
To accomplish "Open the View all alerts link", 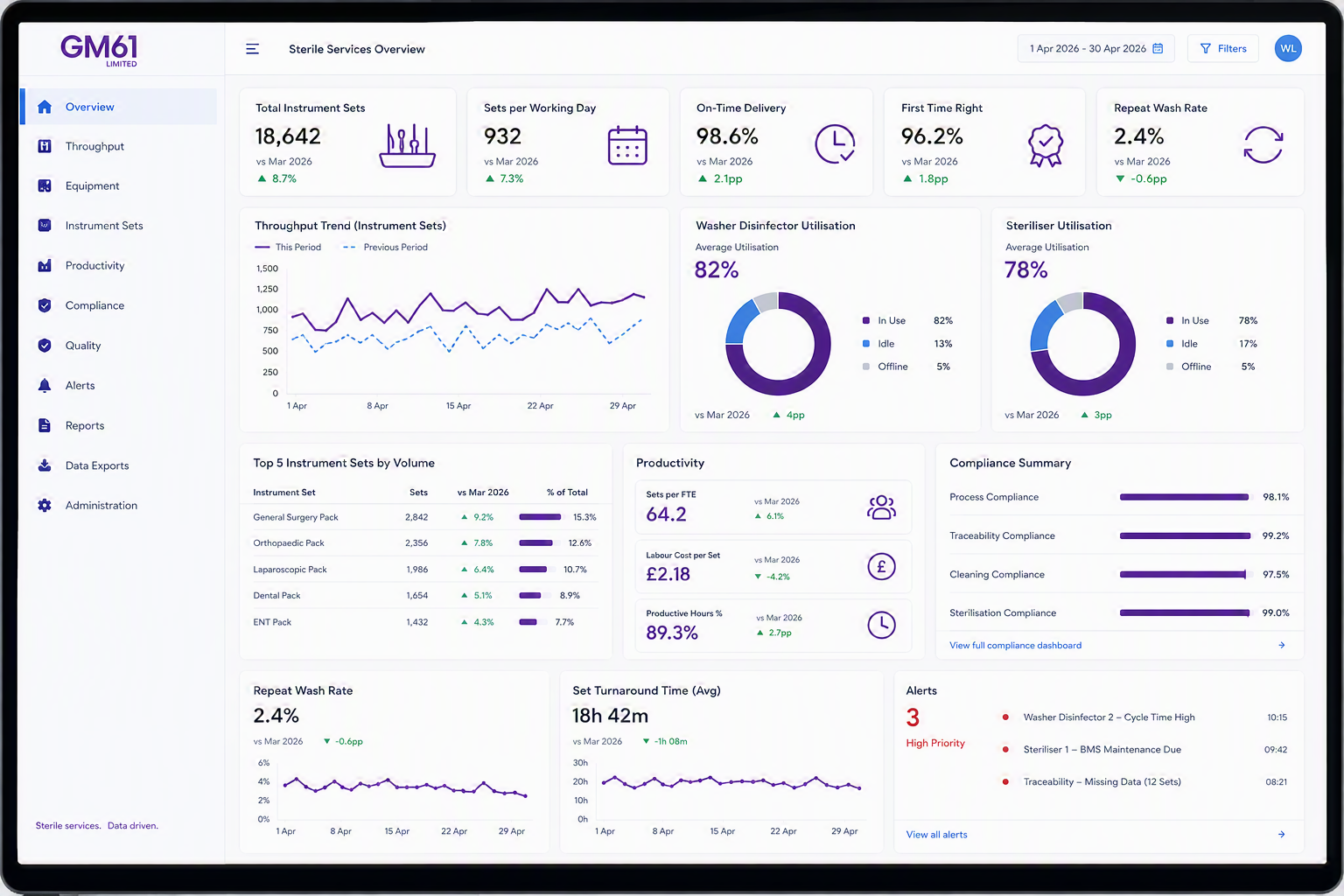I will click(x=936, y=835).
